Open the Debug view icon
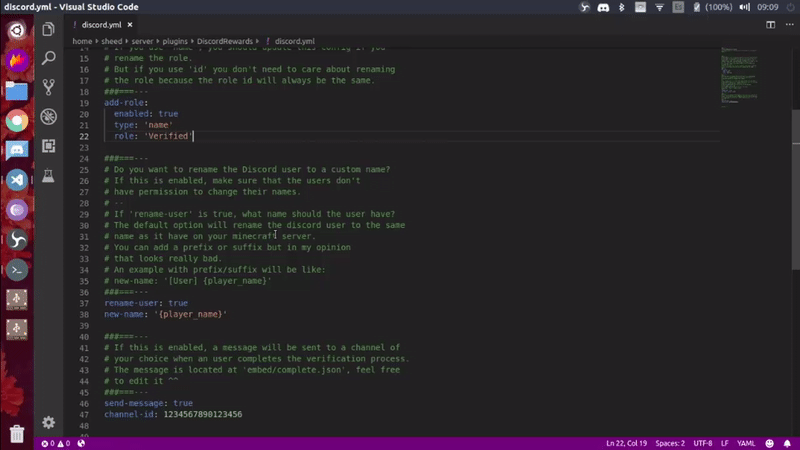Image resolution: width=800 pixels, height=450 pixels. point(48,117)
